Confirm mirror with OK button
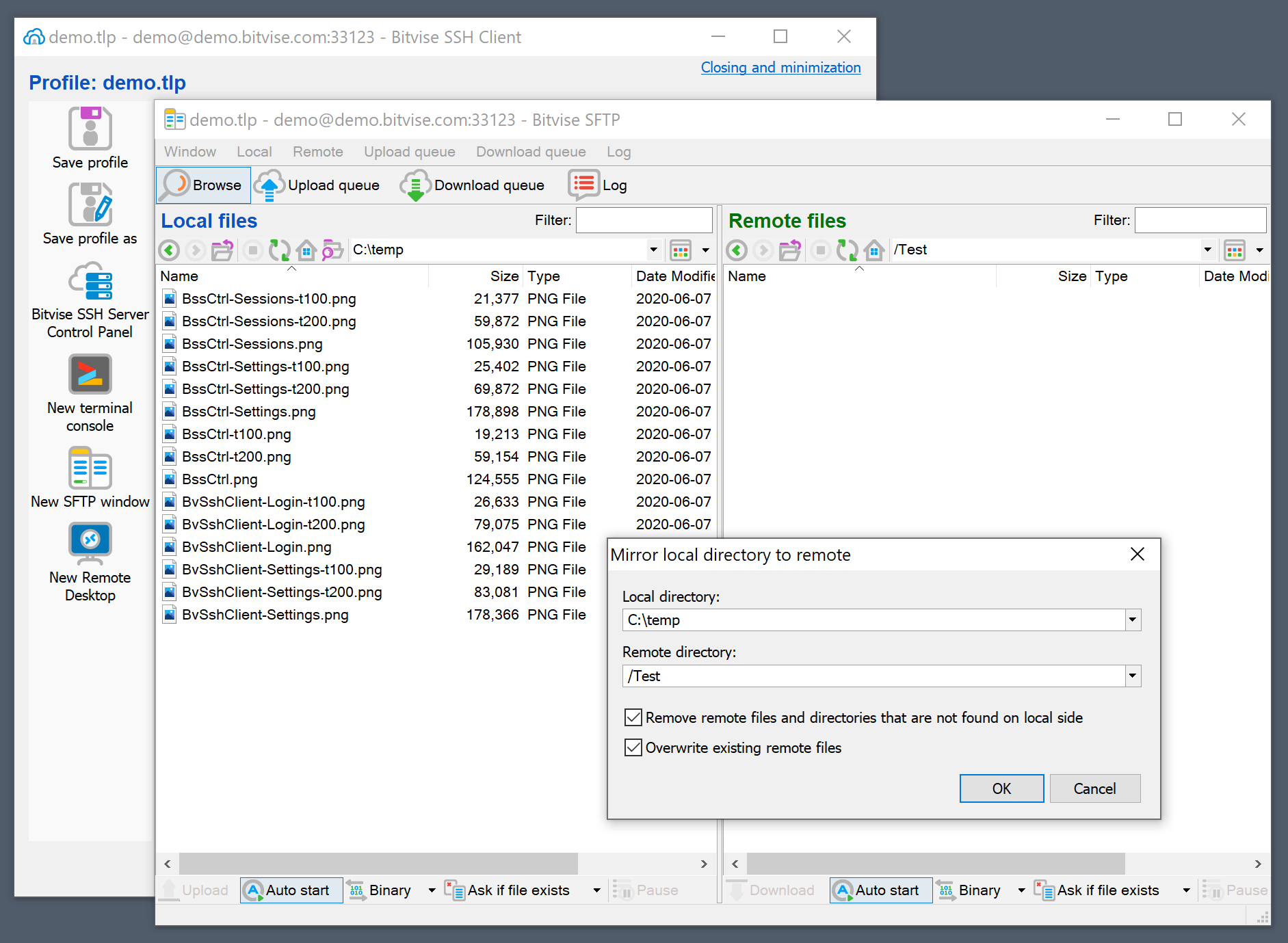1288x943 pixels. point(1001,788)
